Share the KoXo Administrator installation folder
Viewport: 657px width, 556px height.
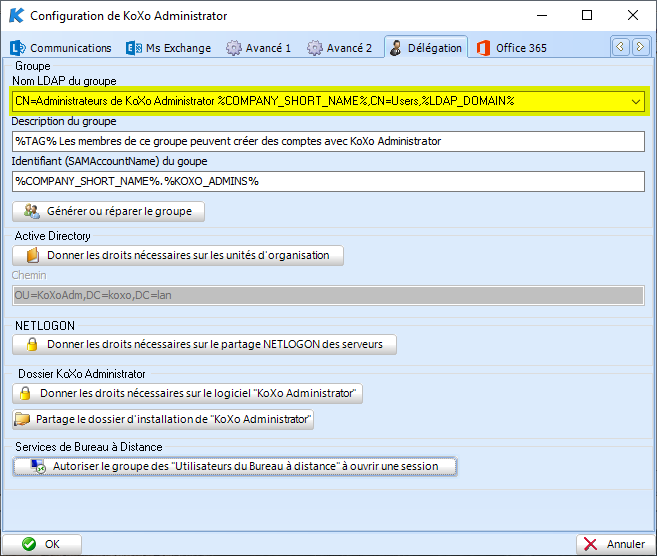coord(163,419)
